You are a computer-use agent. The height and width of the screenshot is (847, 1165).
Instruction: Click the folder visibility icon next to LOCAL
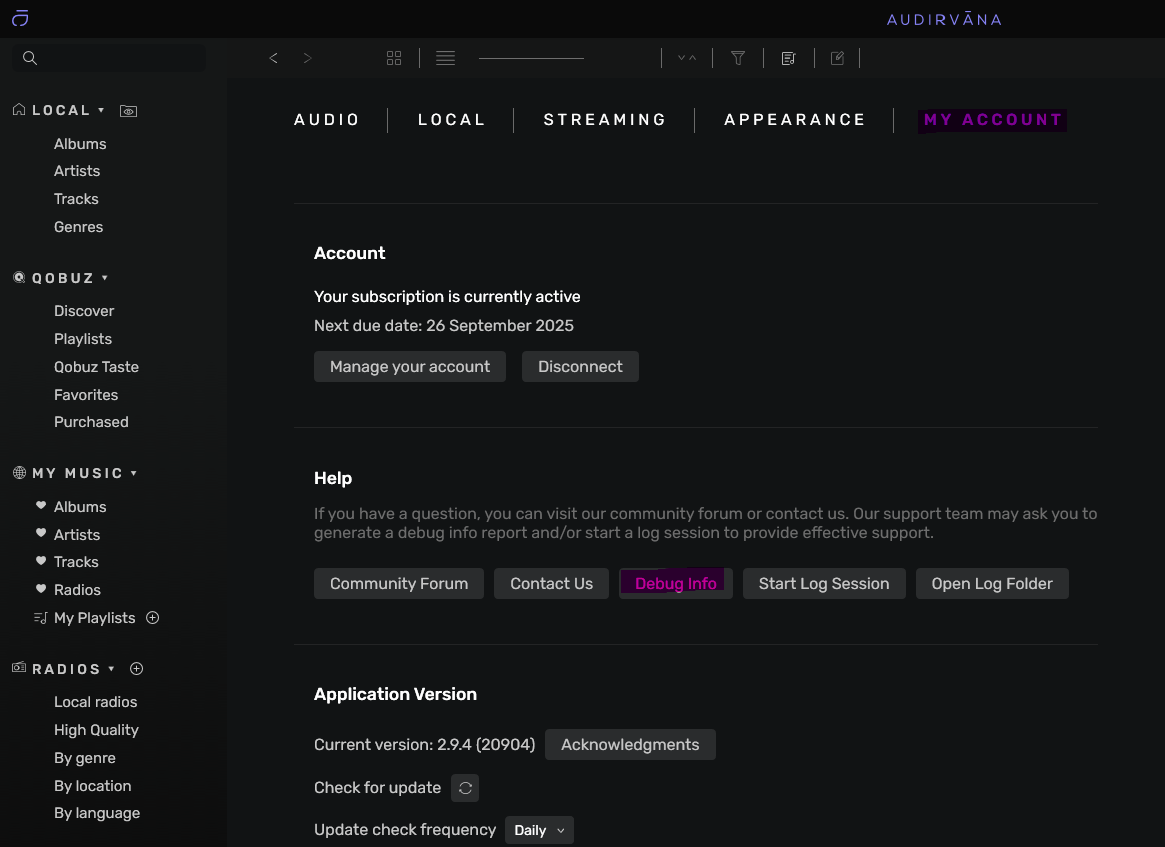pos(128,110)
